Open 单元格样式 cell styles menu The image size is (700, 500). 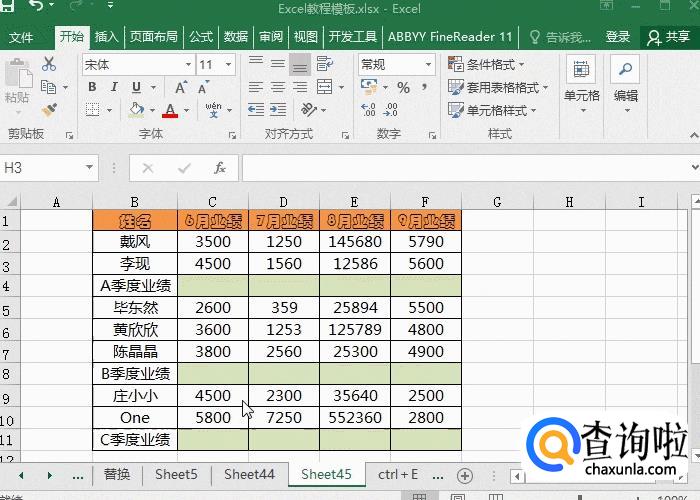(x=492, y=110)
